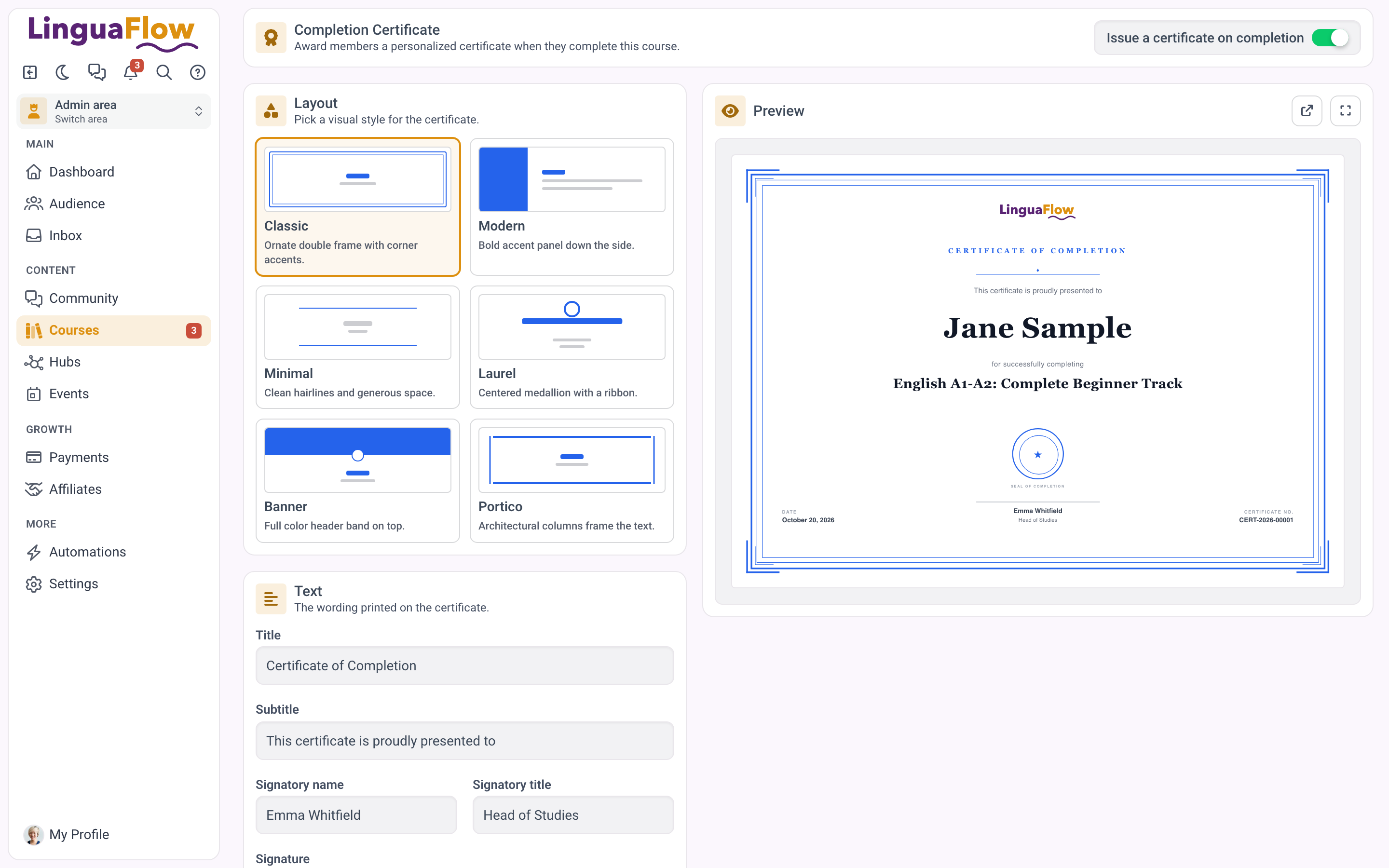
Task: Open notifications bell with badge
Action: [x=131, y=72]
